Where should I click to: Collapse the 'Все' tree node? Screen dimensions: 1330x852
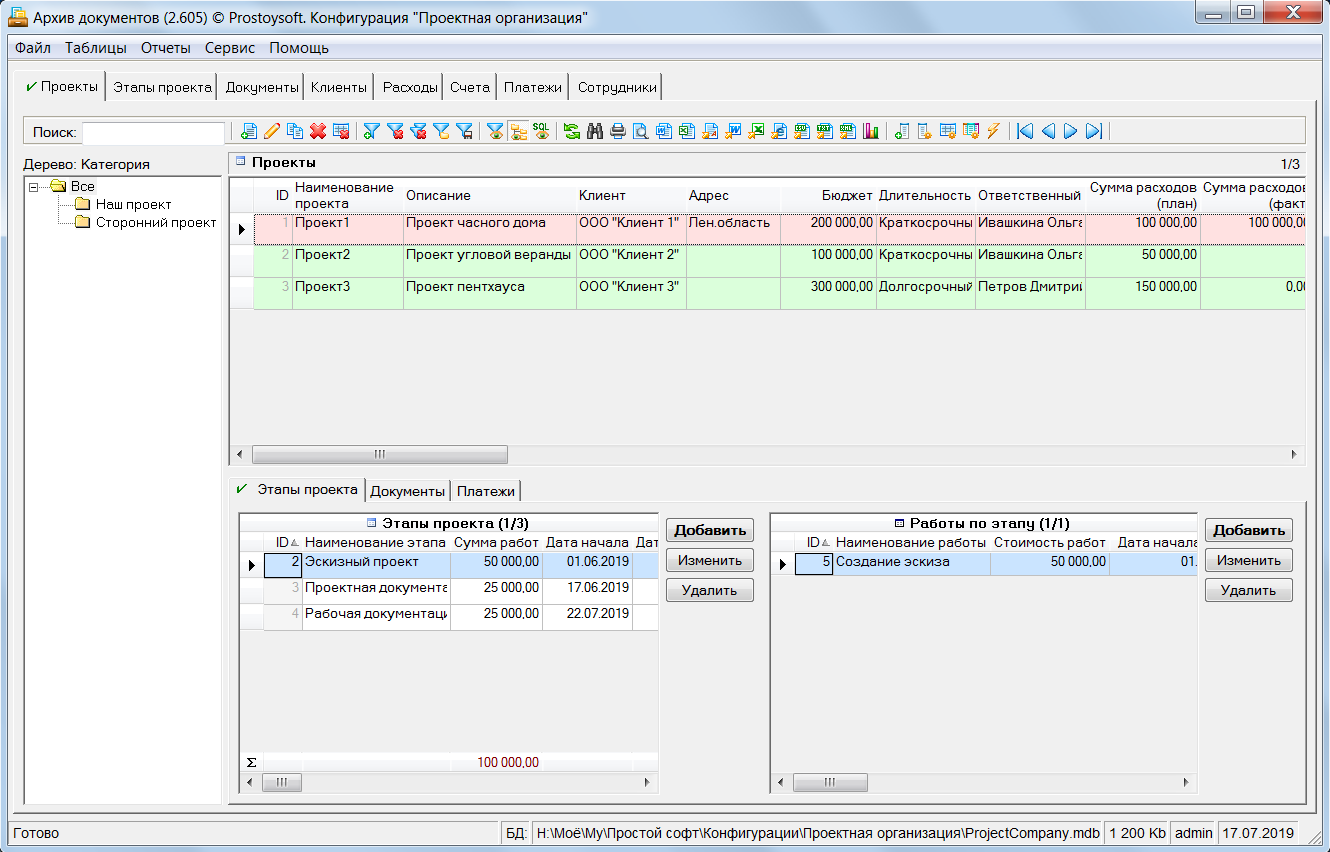coord(34,186)
